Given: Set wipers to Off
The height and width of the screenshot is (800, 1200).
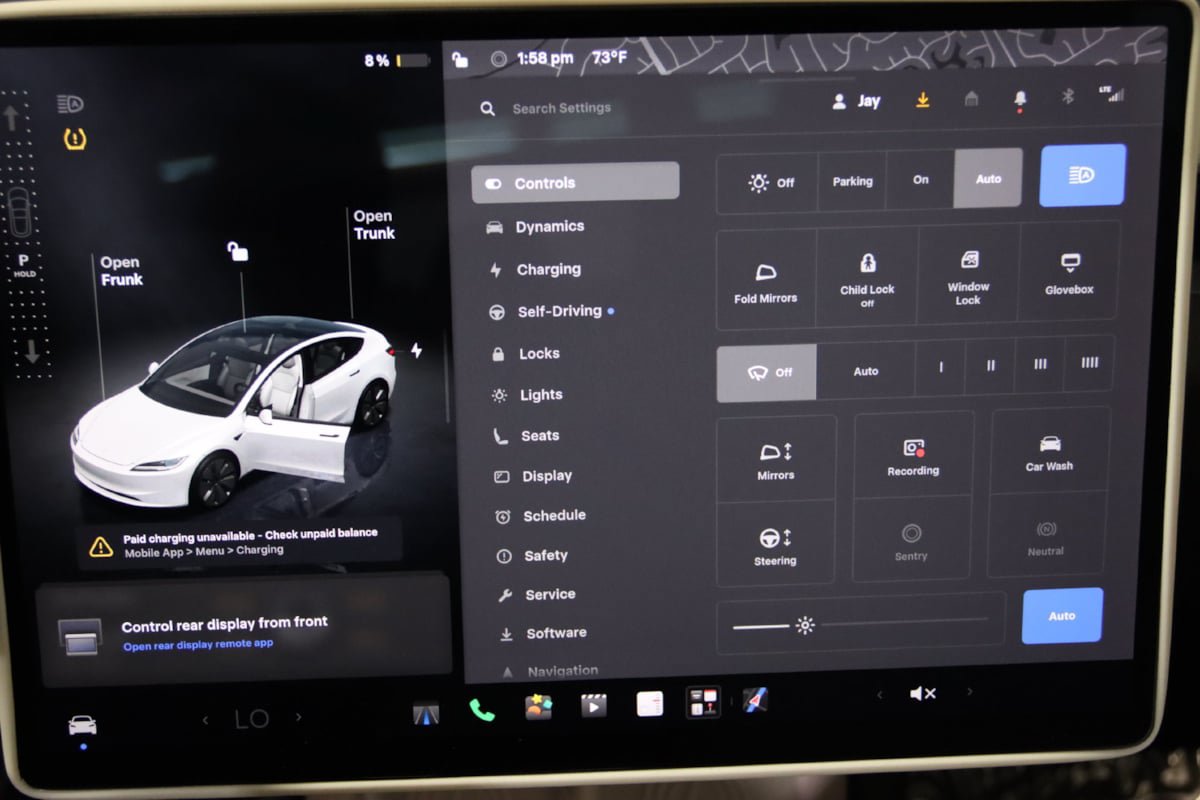Looking at the screenshot, I should coord(767,372).
